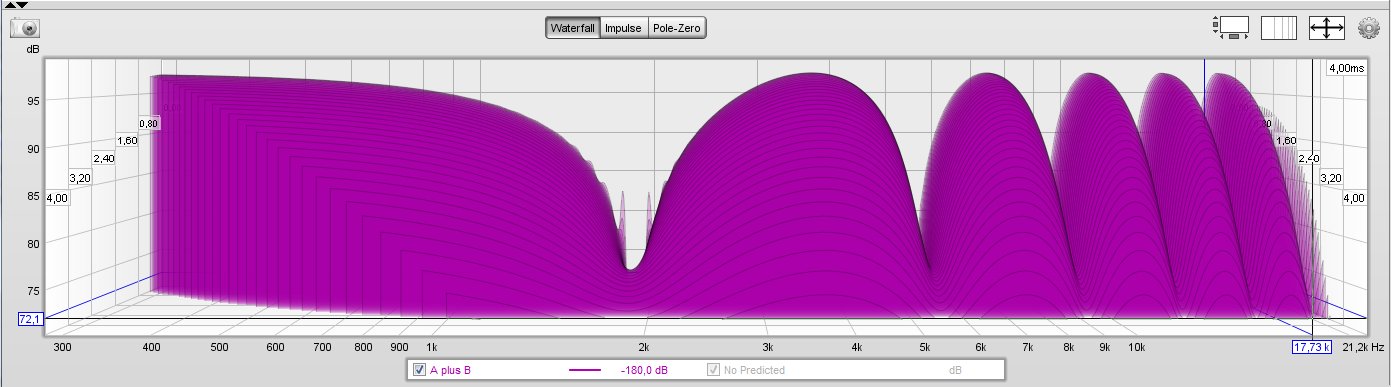This screenshot has width=1391, height=387.
Task: Click the 1k frequency axis label
Action: tap(433, 347)
